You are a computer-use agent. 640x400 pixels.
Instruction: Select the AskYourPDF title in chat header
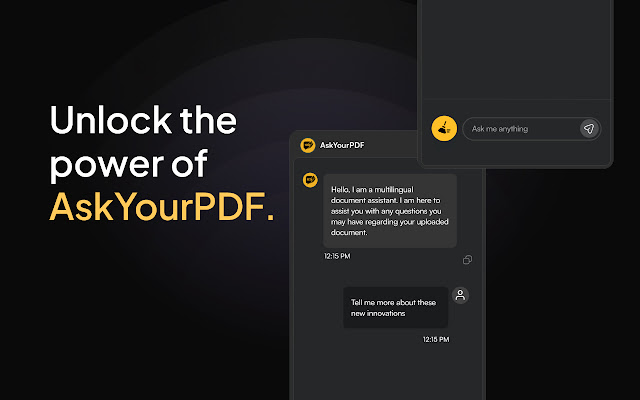click(340, 146)
